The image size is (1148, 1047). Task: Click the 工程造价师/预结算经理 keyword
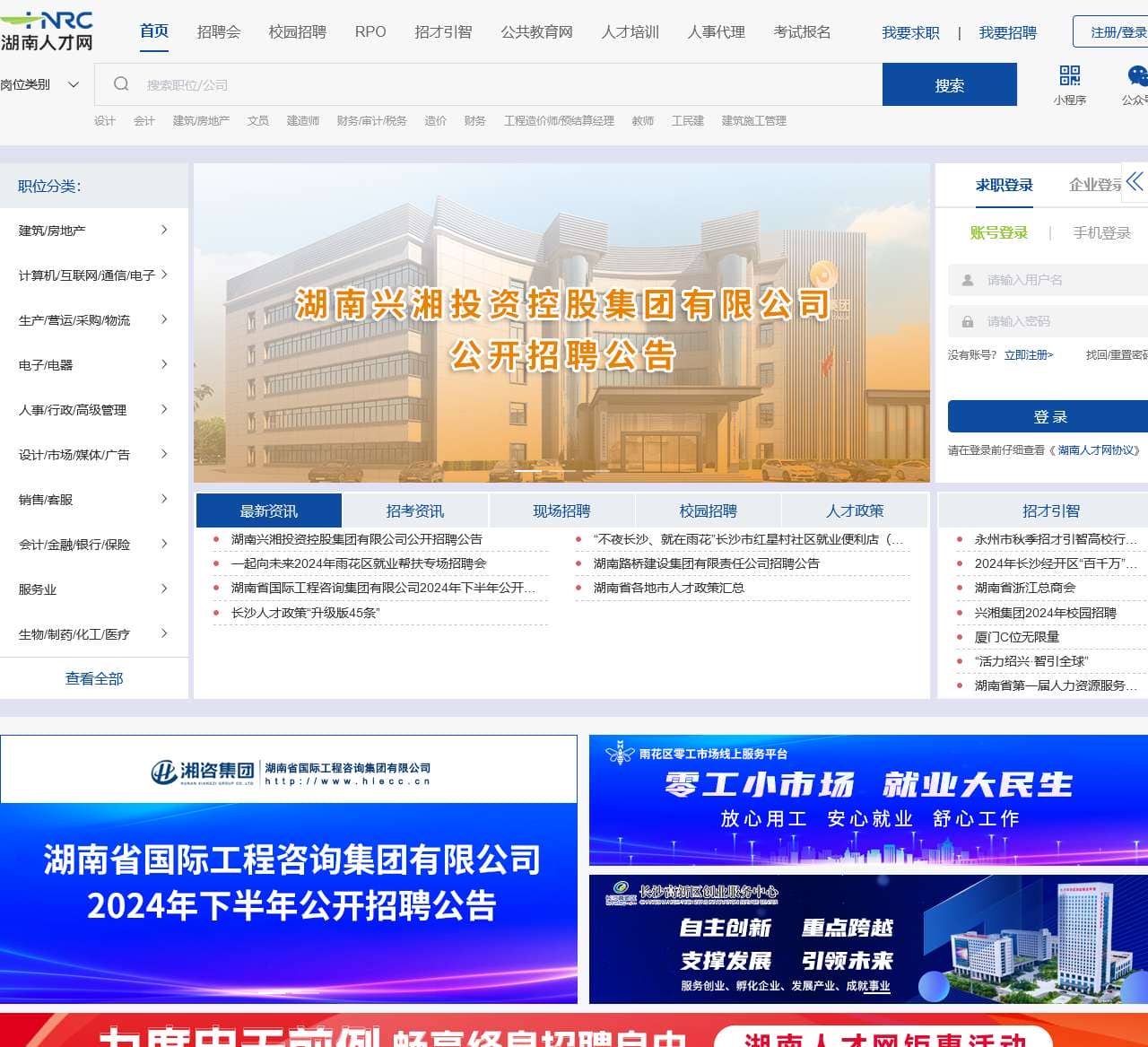[x=559, y=120]
